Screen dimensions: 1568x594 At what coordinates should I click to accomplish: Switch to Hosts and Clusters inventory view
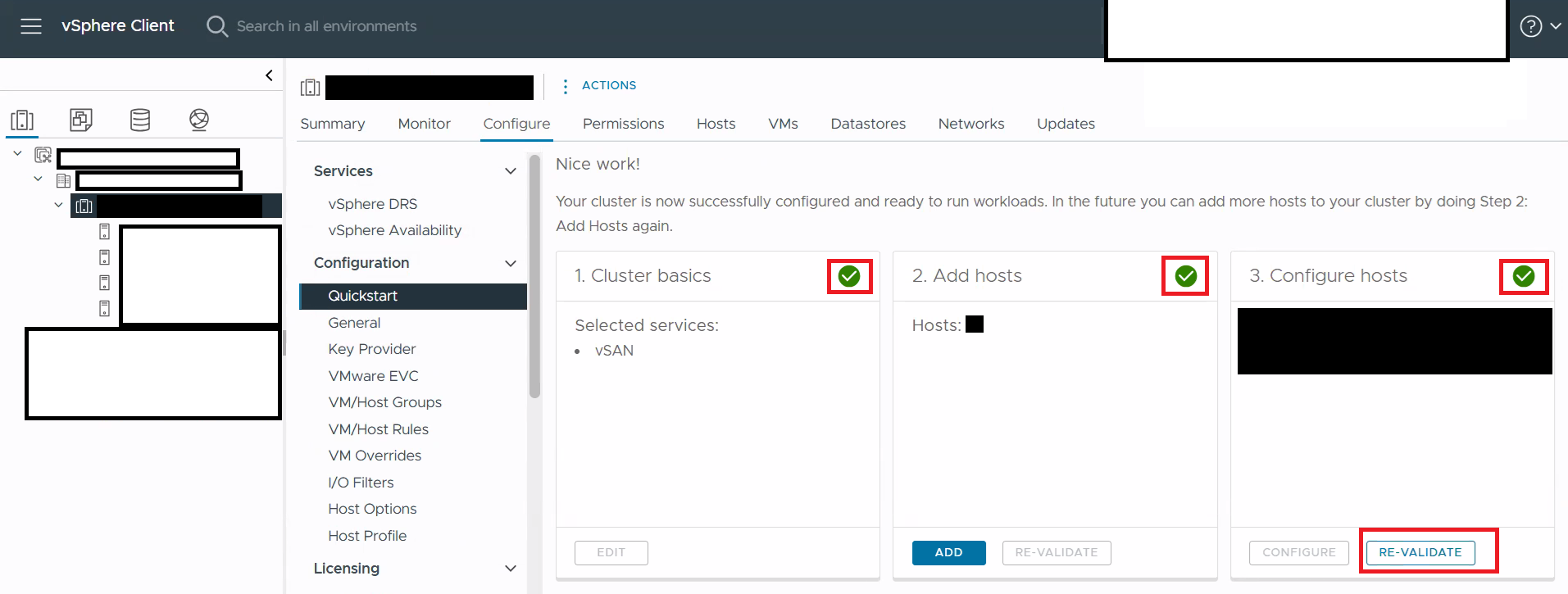coord(22,120)
